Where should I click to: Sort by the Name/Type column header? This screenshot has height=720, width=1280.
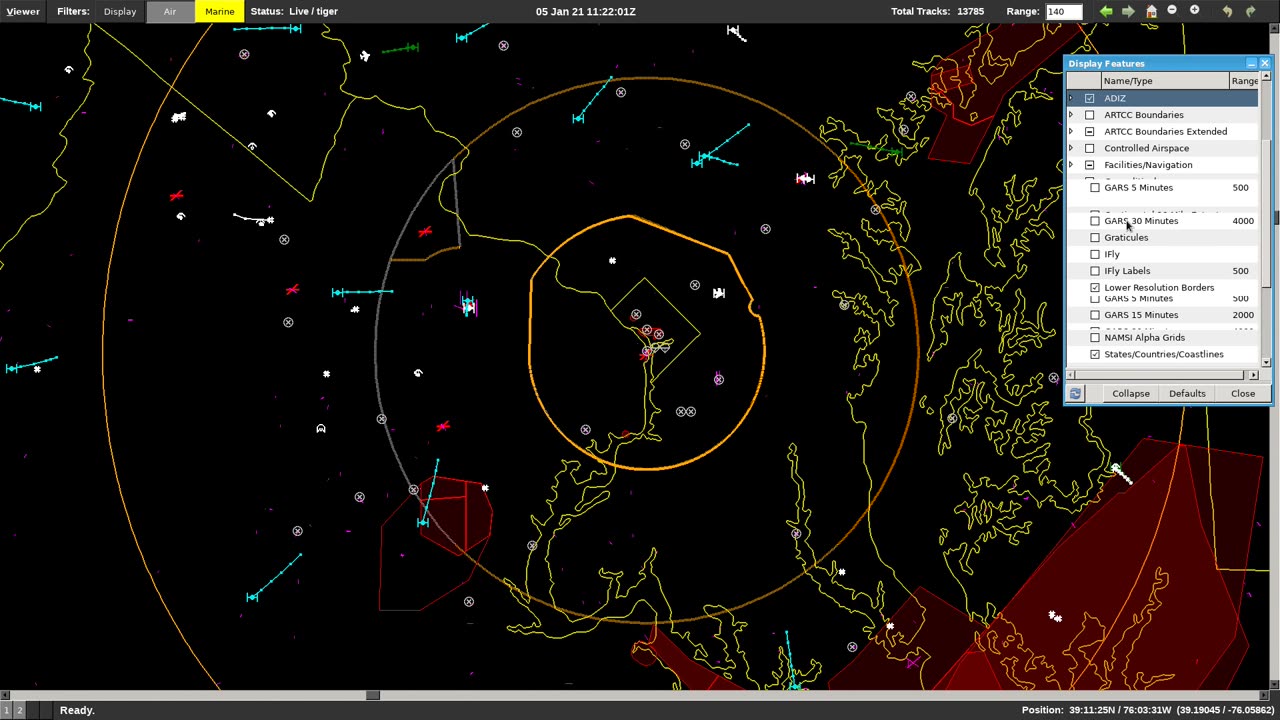1165,81
